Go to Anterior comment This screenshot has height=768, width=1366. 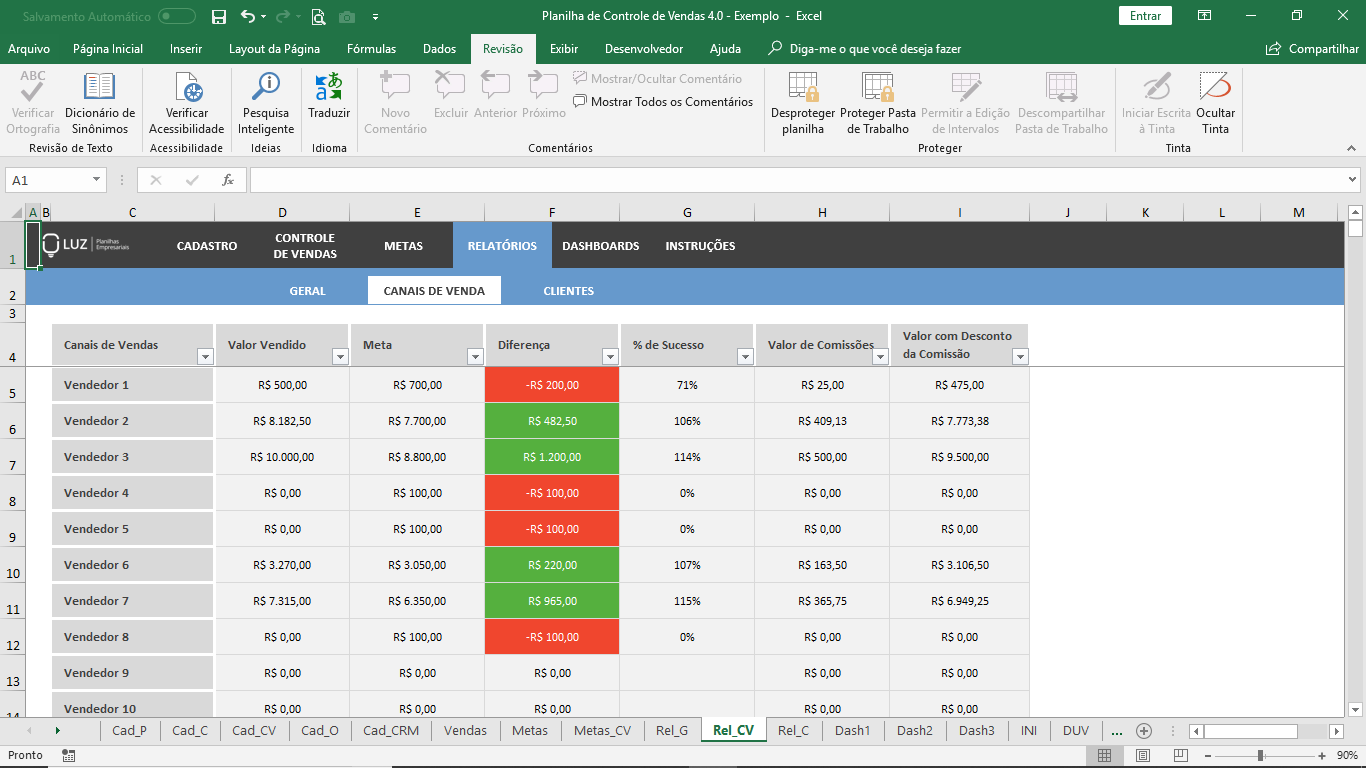pos(496,95)
